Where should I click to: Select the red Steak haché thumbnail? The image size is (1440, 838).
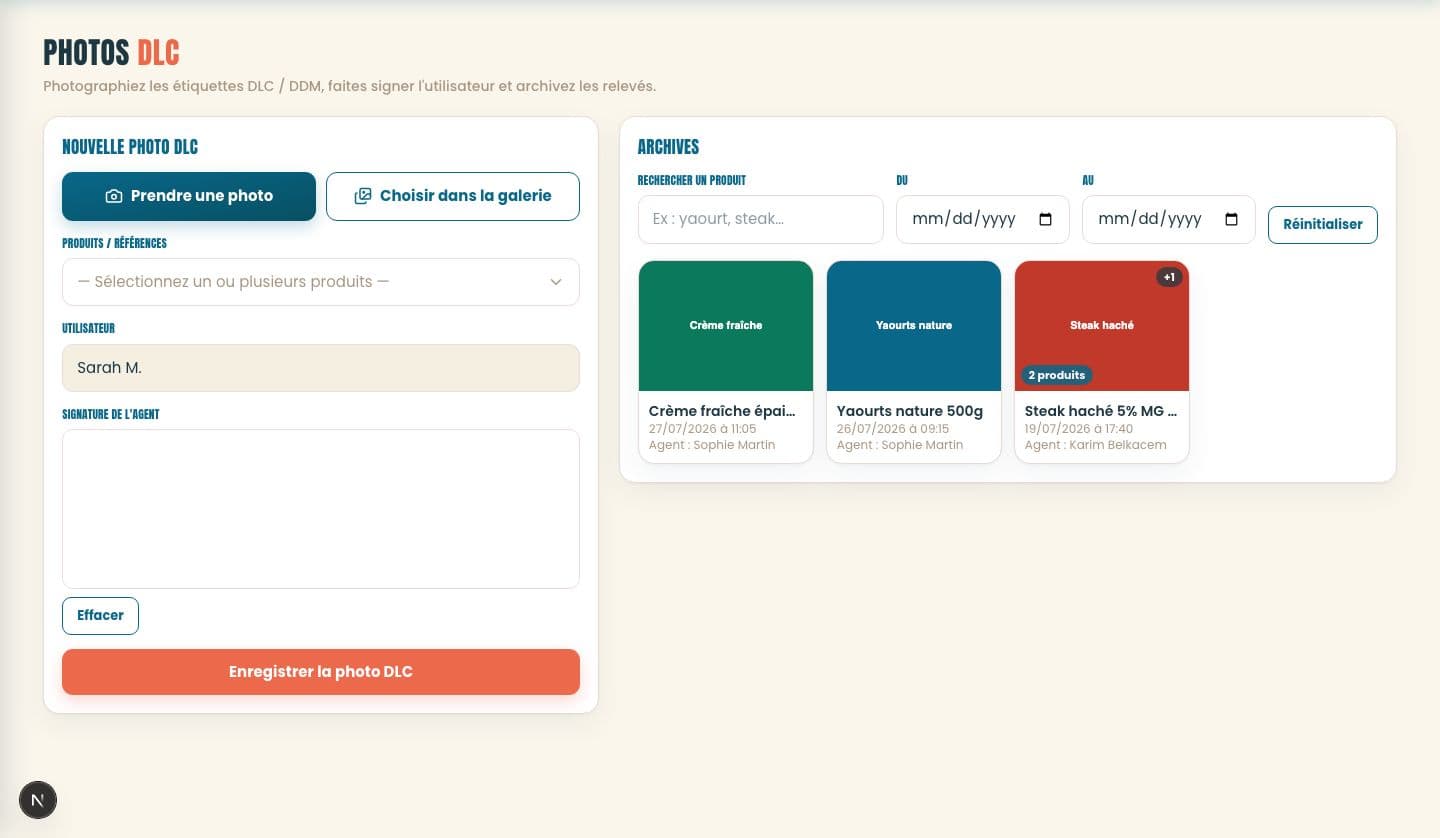click(x=1102, y=326)
